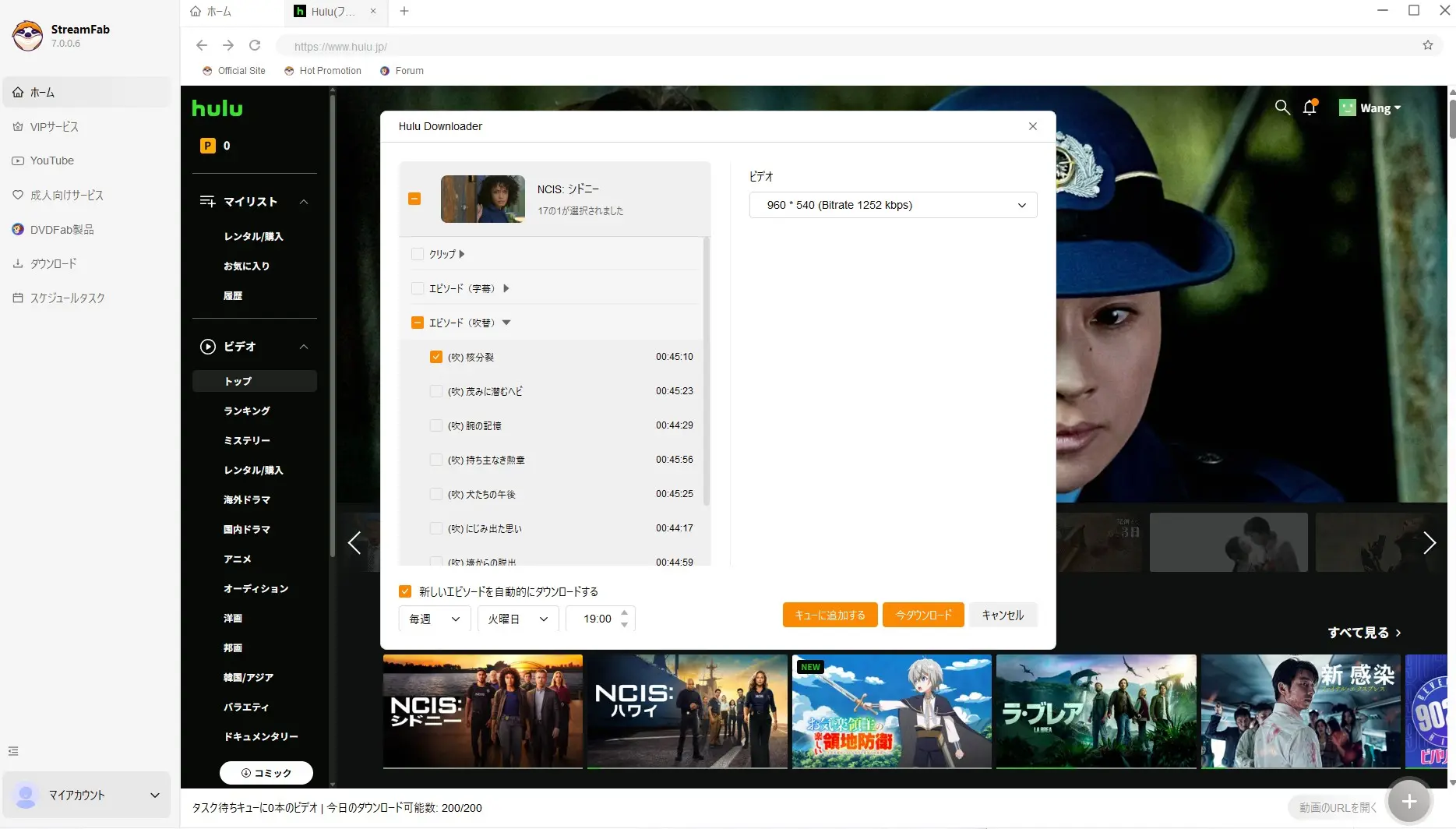Viewport: 1456px width, 829px height.
Task: Click the episode list scrollbar
Action: [x=707, y=371]
